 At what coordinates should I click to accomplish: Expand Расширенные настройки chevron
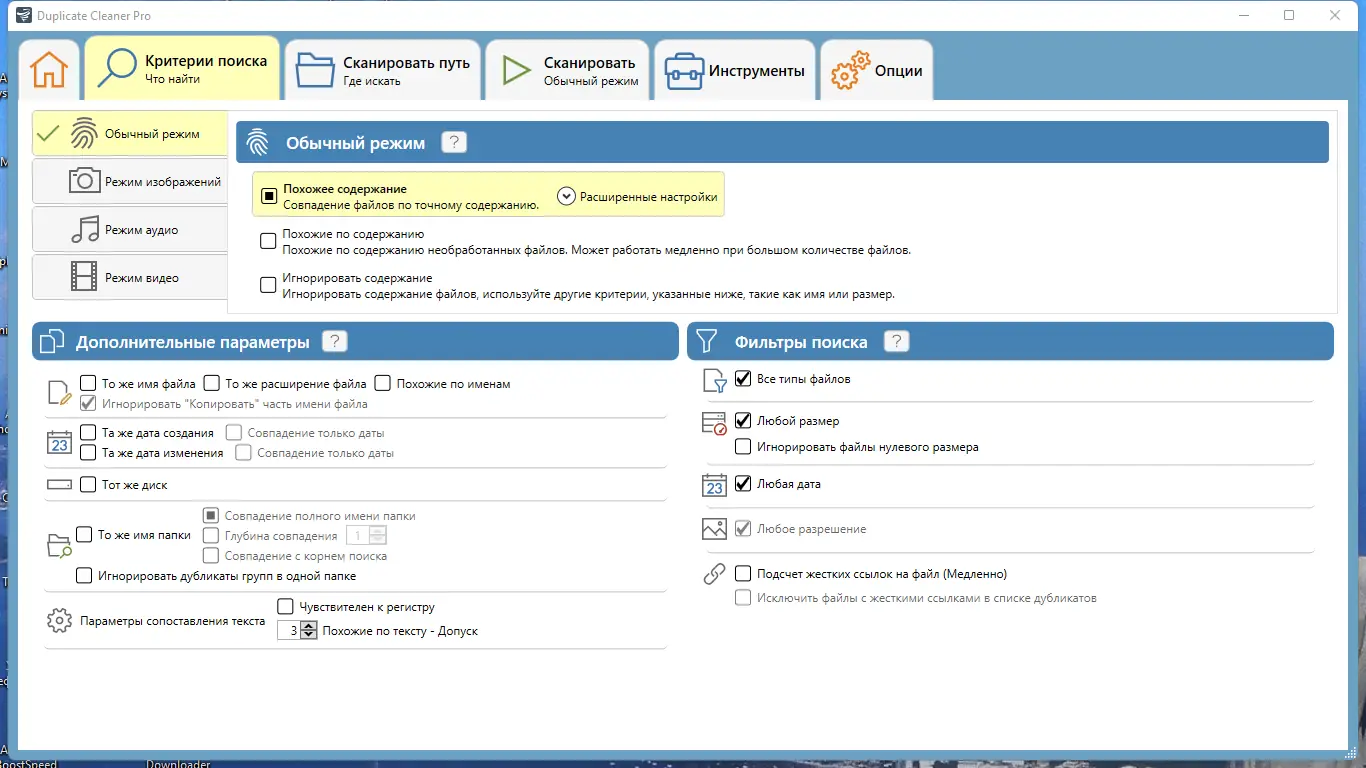pos(566,197)
